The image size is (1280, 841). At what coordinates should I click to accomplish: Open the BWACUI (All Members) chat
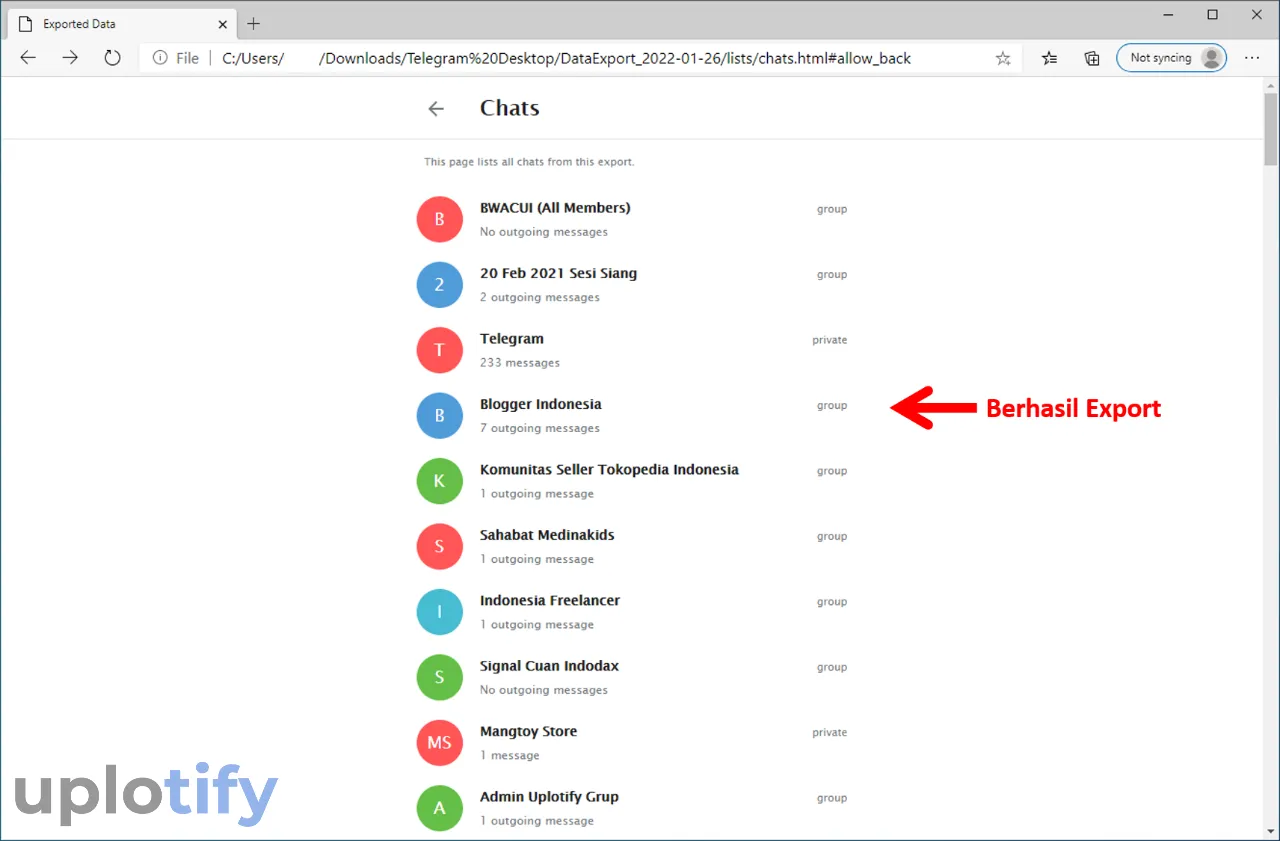point(632,219)
